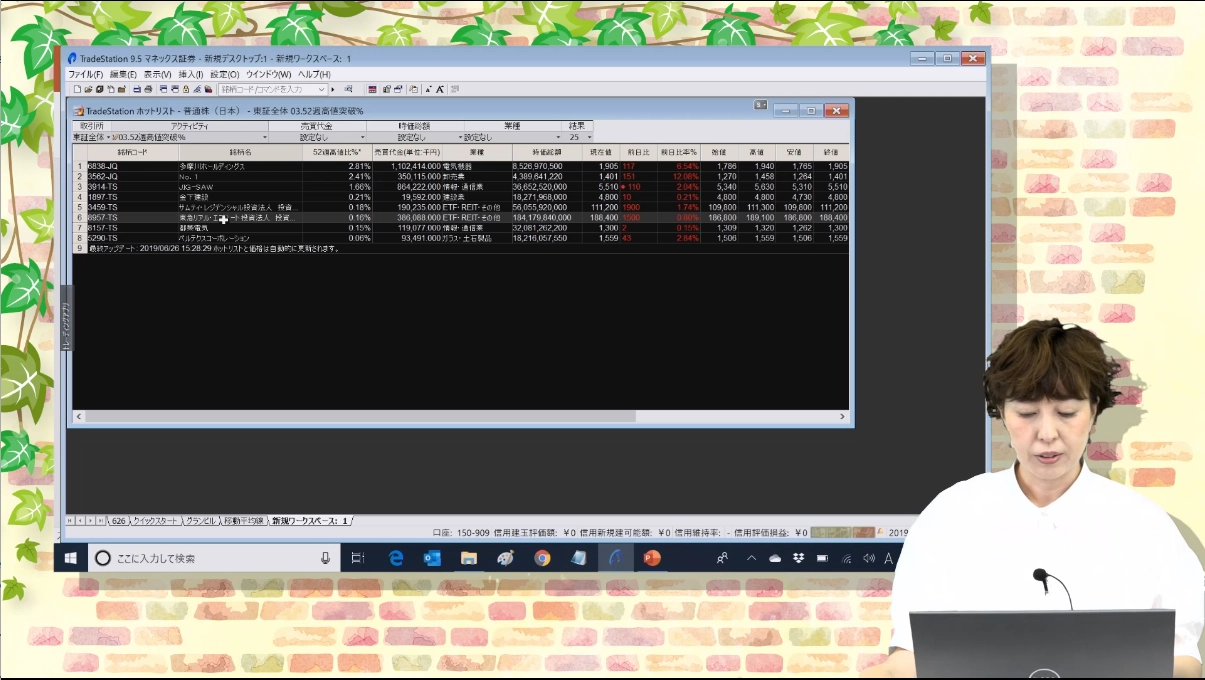Click the TradeStation taskbar icon
The height and width of the screenshot is (680, 1205).
click(x=616, y=558)
